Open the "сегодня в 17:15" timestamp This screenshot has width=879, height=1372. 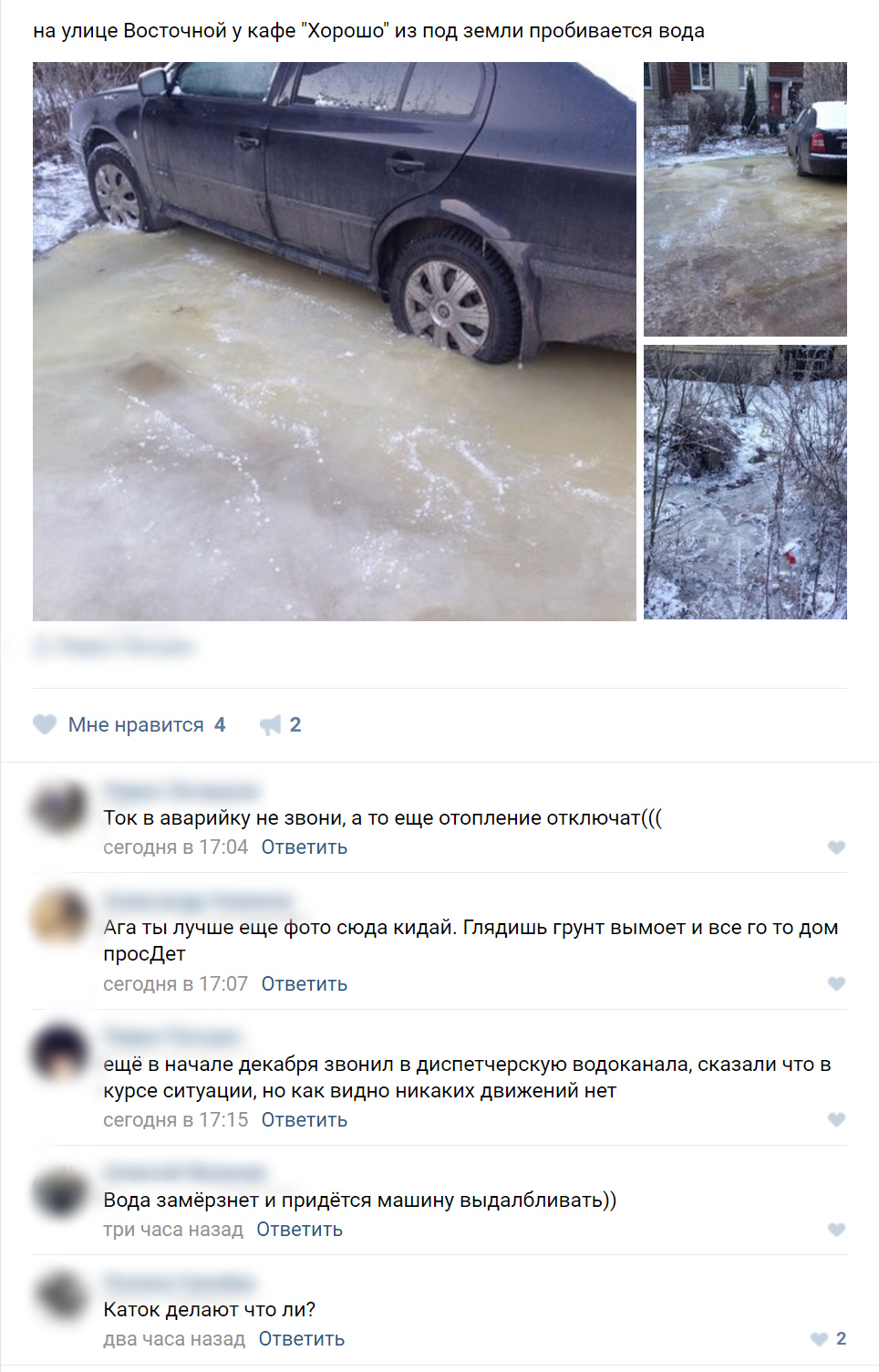175,1119
